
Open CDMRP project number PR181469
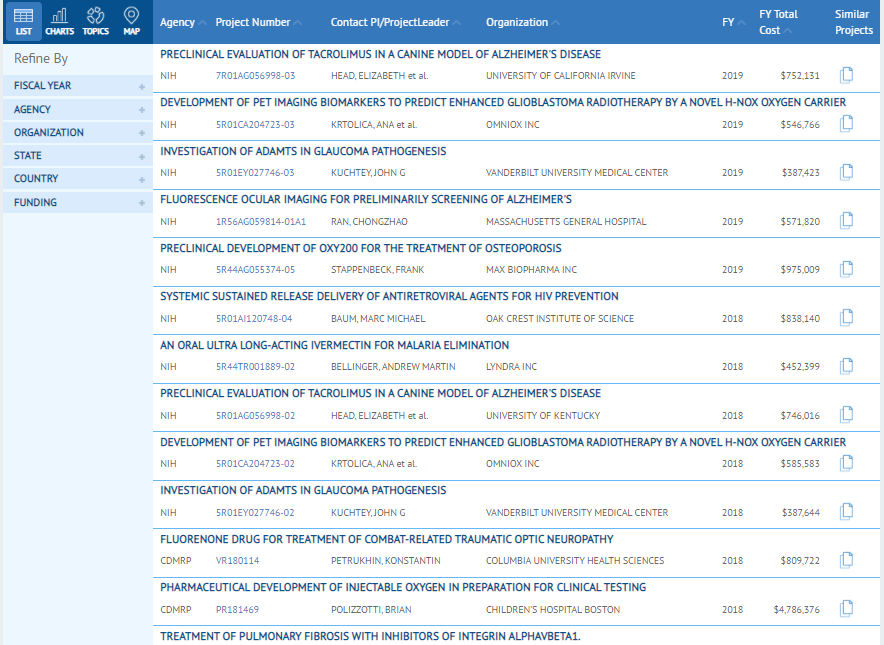click(237, 609)
